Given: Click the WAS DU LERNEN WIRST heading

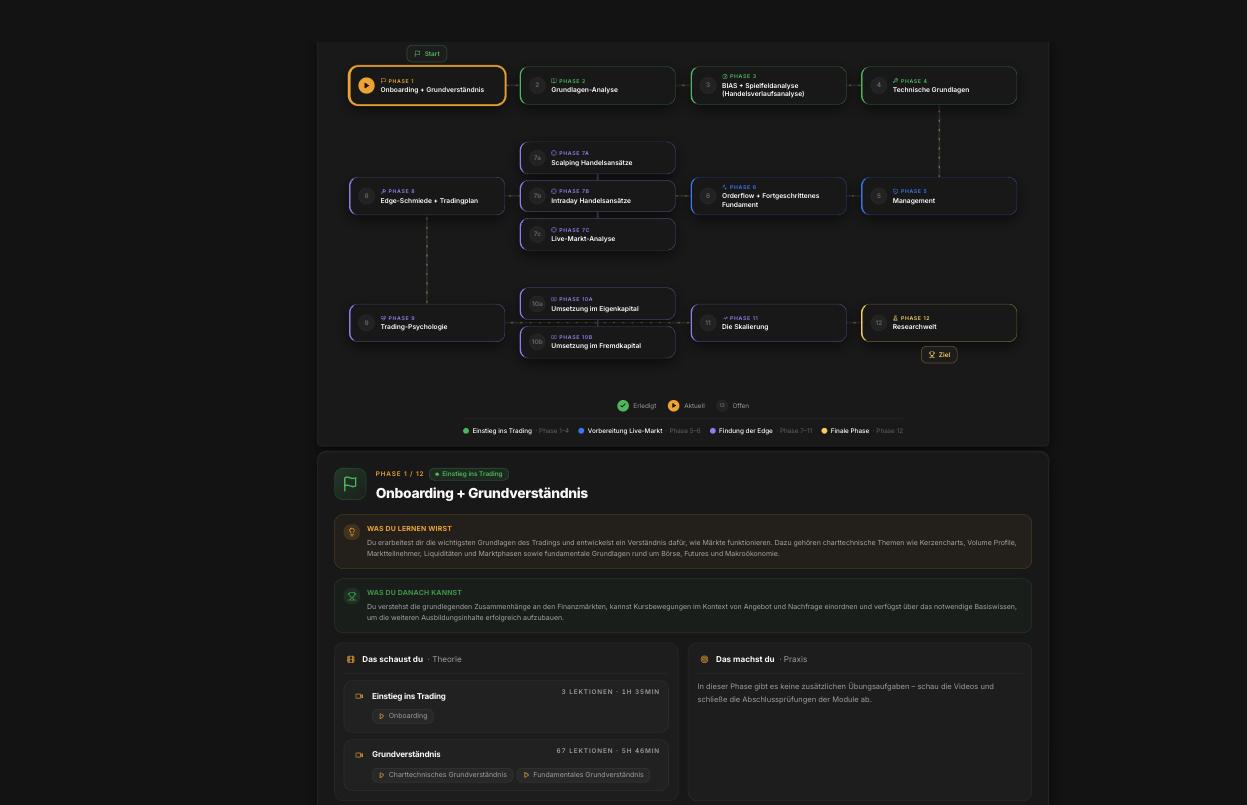Looking at the screenshot, I should [409, 528].
